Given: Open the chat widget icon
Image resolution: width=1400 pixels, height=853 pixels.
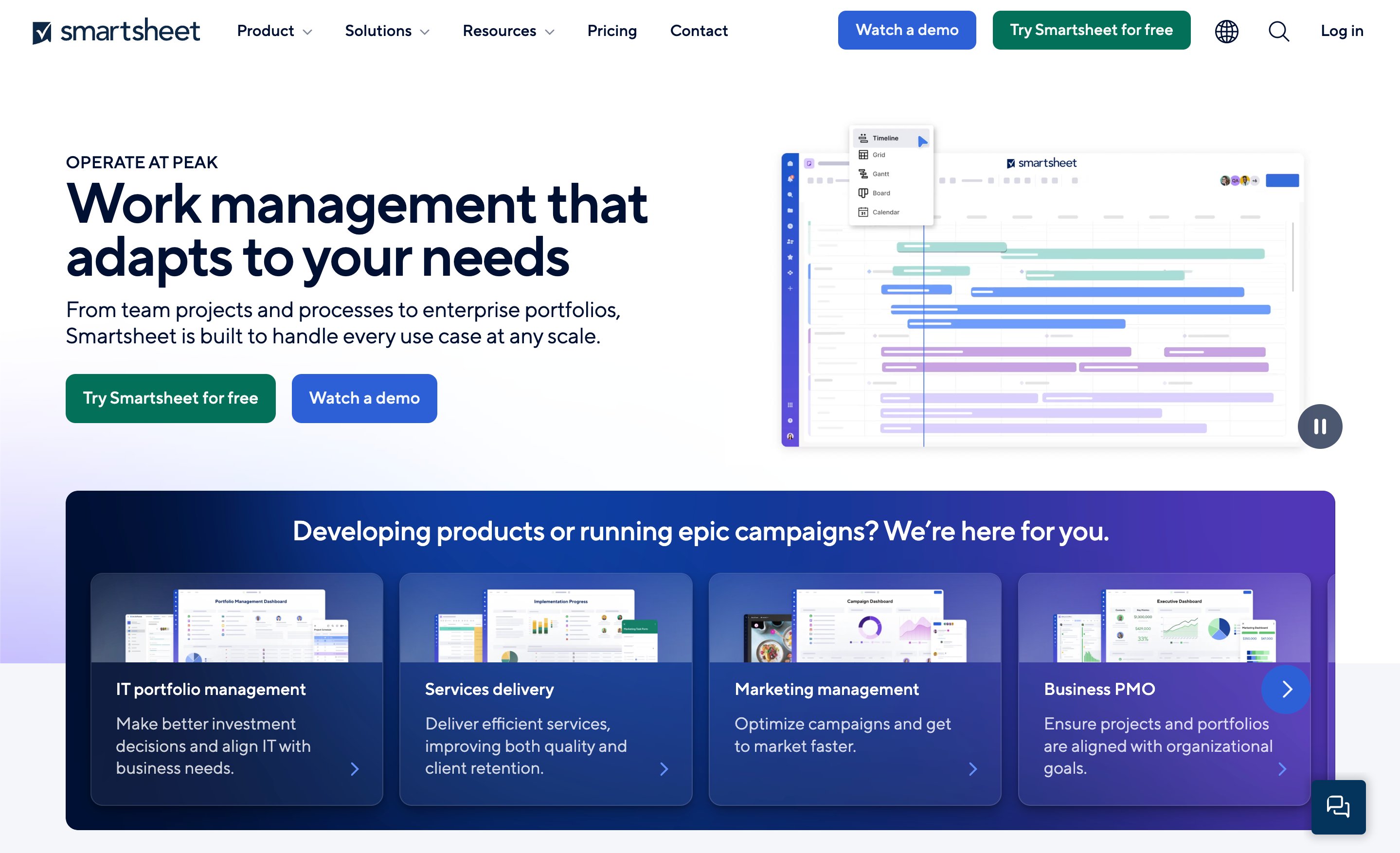Looking at the screenshot, I should tap(1338, 806).
